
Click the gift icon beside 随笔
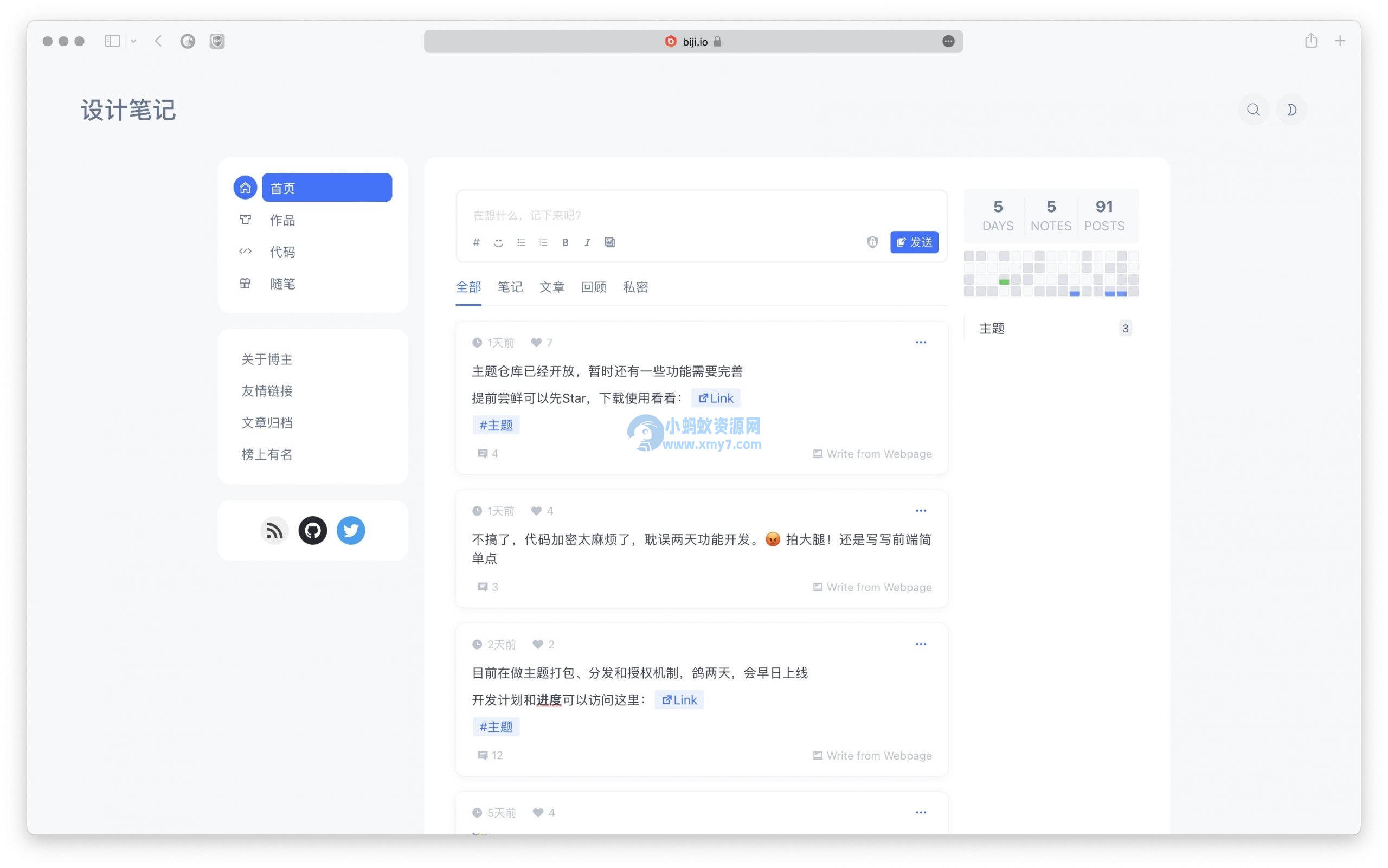[x=245, y=283]
